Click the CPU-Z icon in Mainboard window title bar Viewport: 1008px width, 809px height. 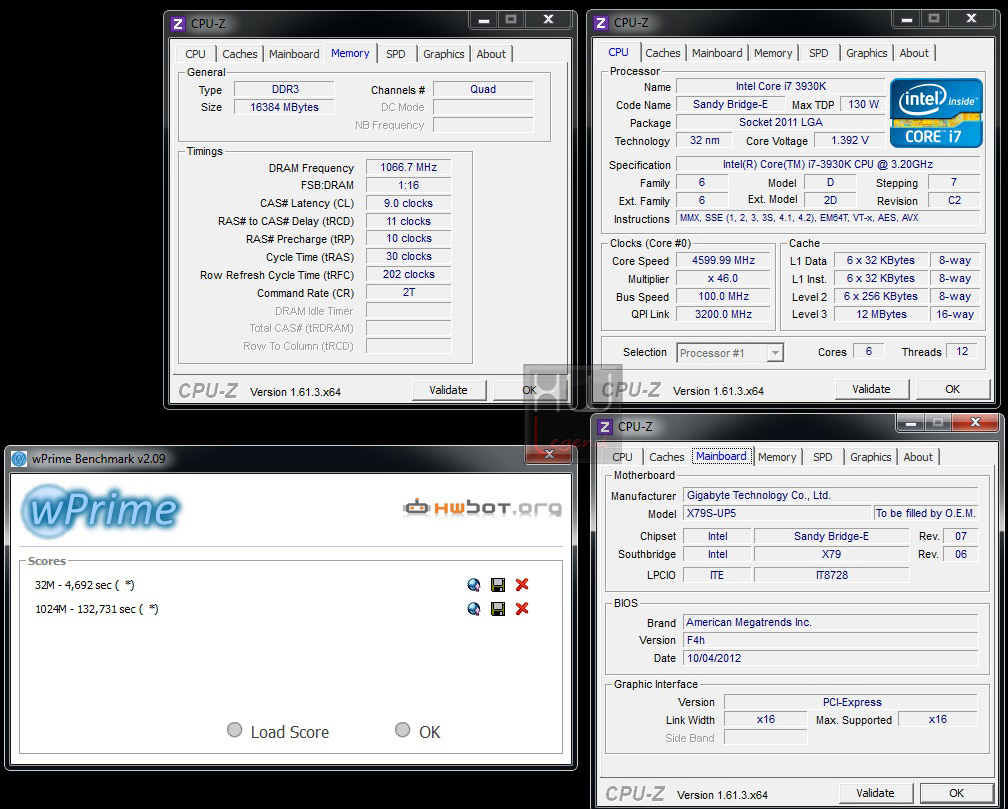(x=604, y=426)
